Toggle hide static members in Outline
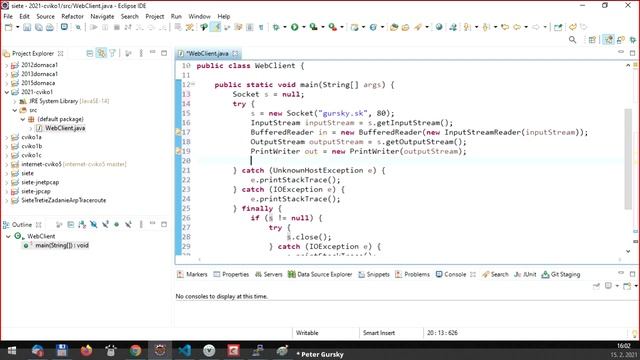Screen dimensions: 640x360 coord(105,224)
